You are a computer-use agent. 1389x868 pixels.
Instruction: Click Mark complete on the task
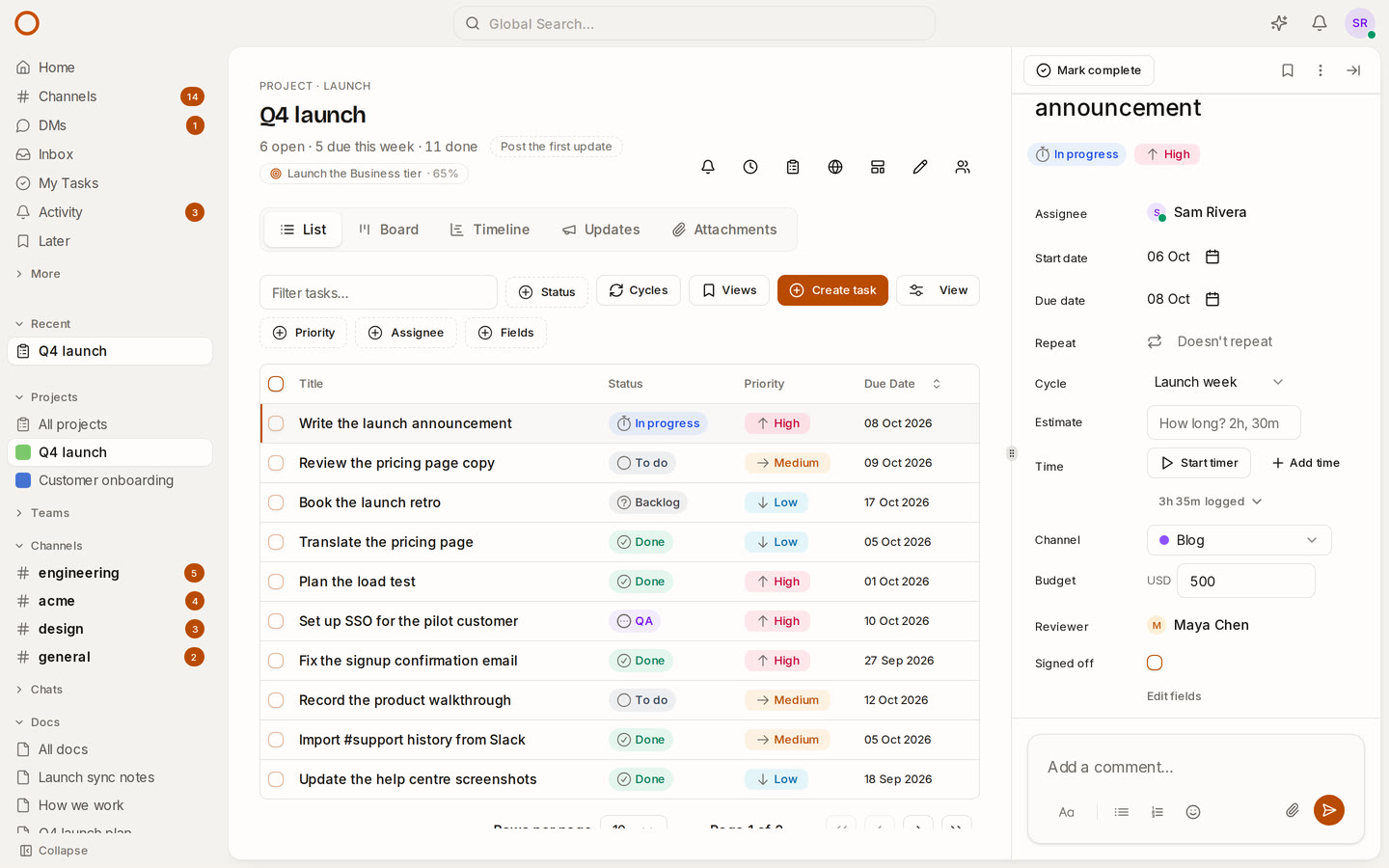pos(1088,70)
